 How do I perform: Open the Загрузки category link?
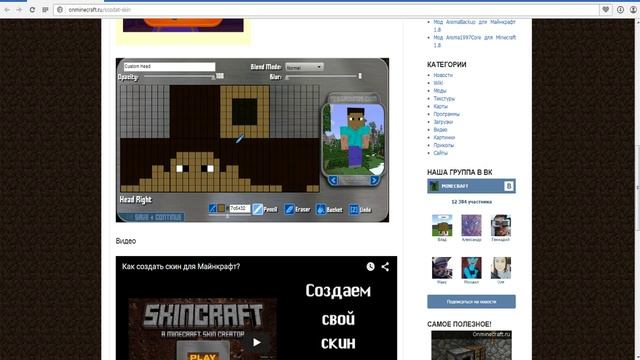tap(443, 122)
